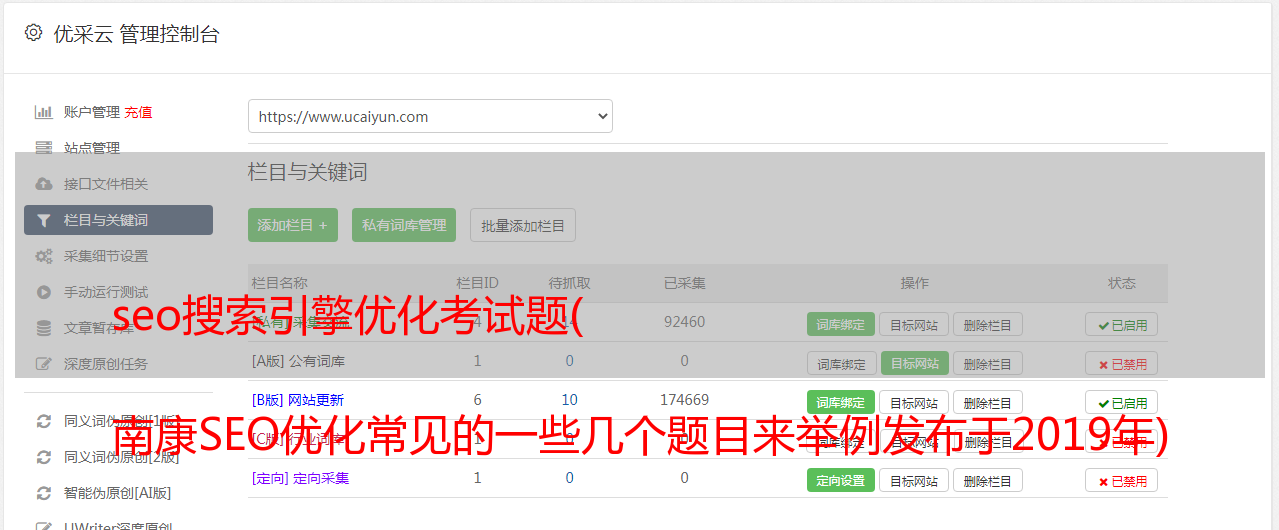The height and width of the screenshot is (530, 1279).
Task: Click 目标网站 for [定向] 定向采集
Action: [x=915, y=480]
